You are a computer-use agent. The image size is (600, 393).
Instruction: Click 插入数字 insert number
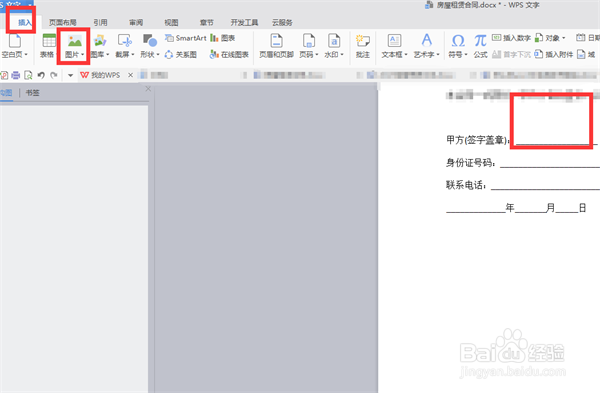pos(511,38)
